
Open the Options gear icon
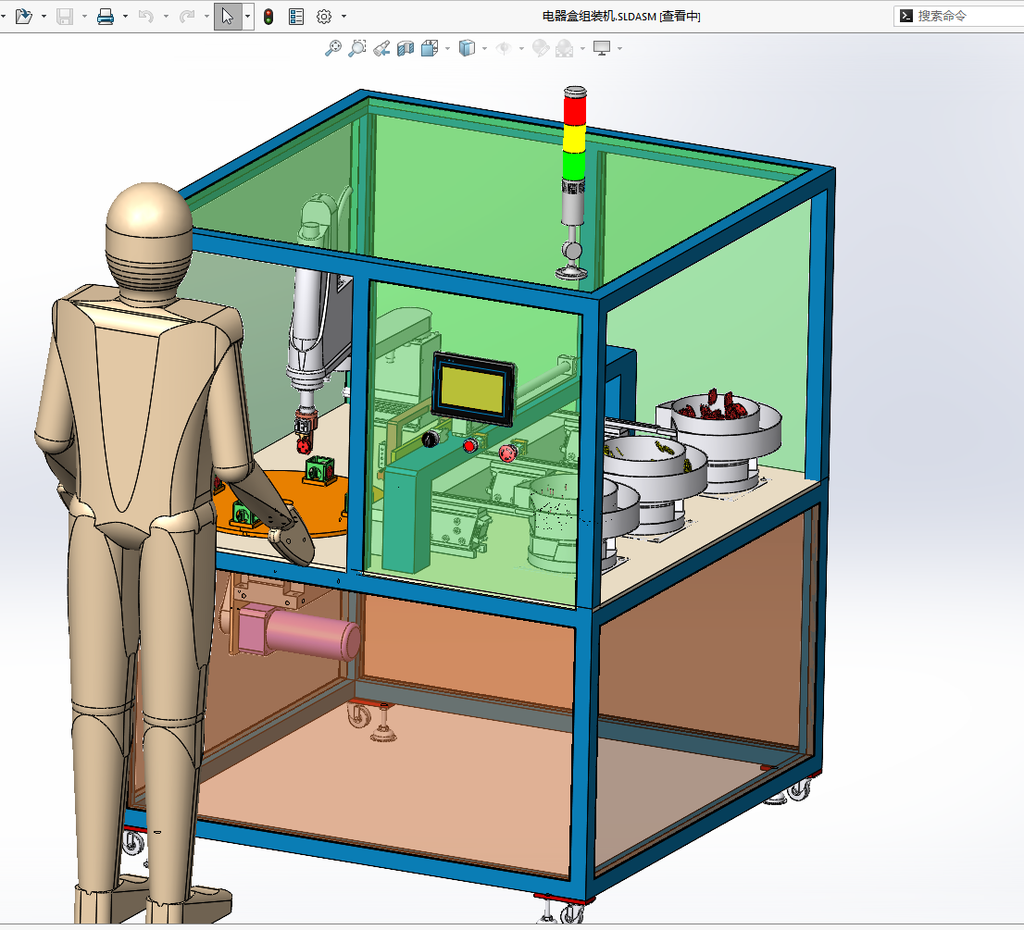point(324,16)
